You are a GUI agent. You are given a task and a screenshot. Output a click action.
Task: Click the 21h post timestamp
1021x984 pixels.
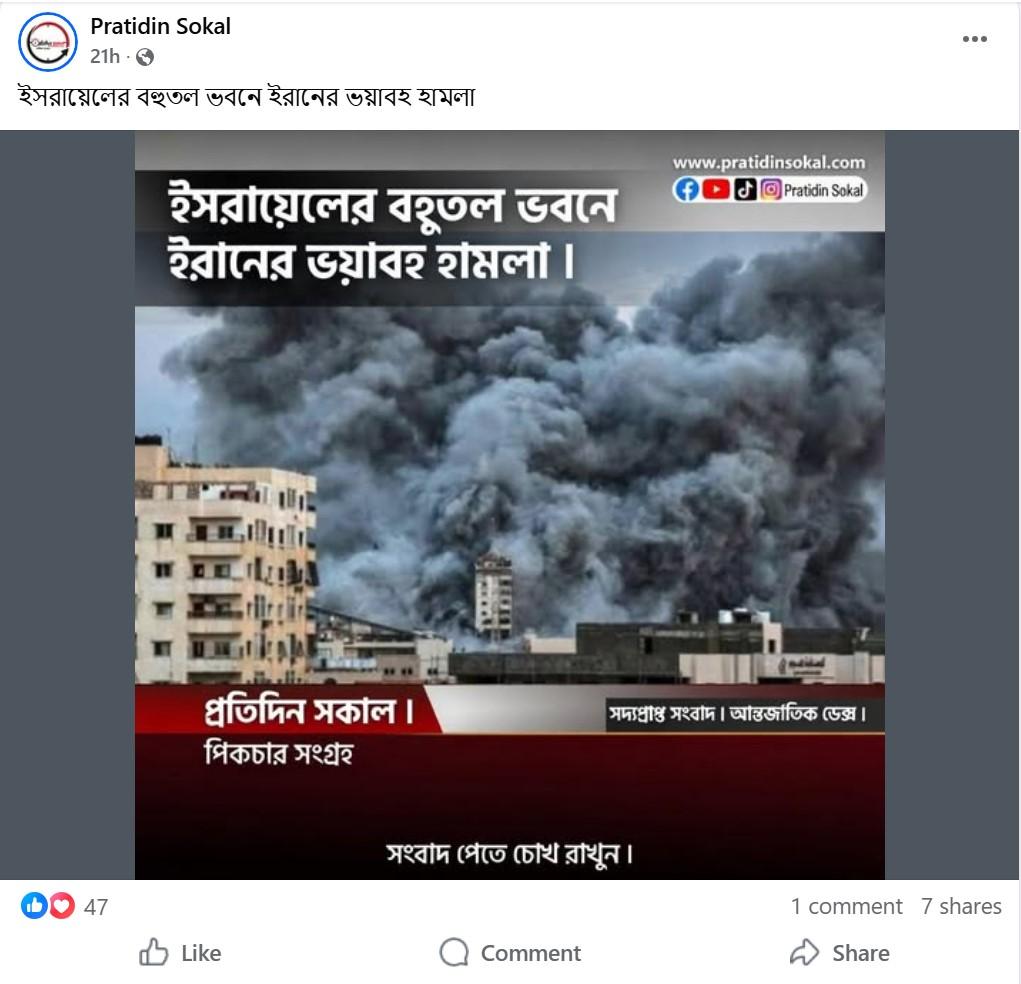105,57
